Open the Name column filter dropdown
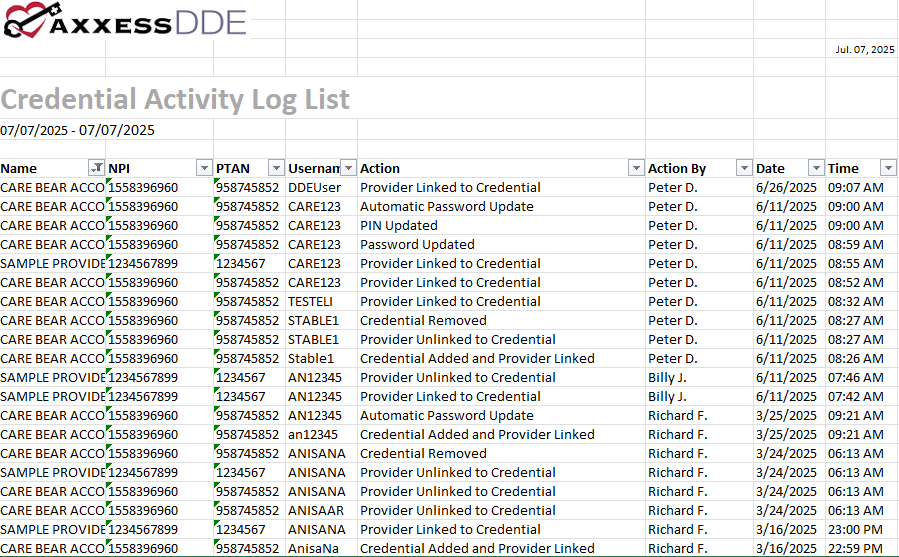899x557 pixels. (96, 168)
